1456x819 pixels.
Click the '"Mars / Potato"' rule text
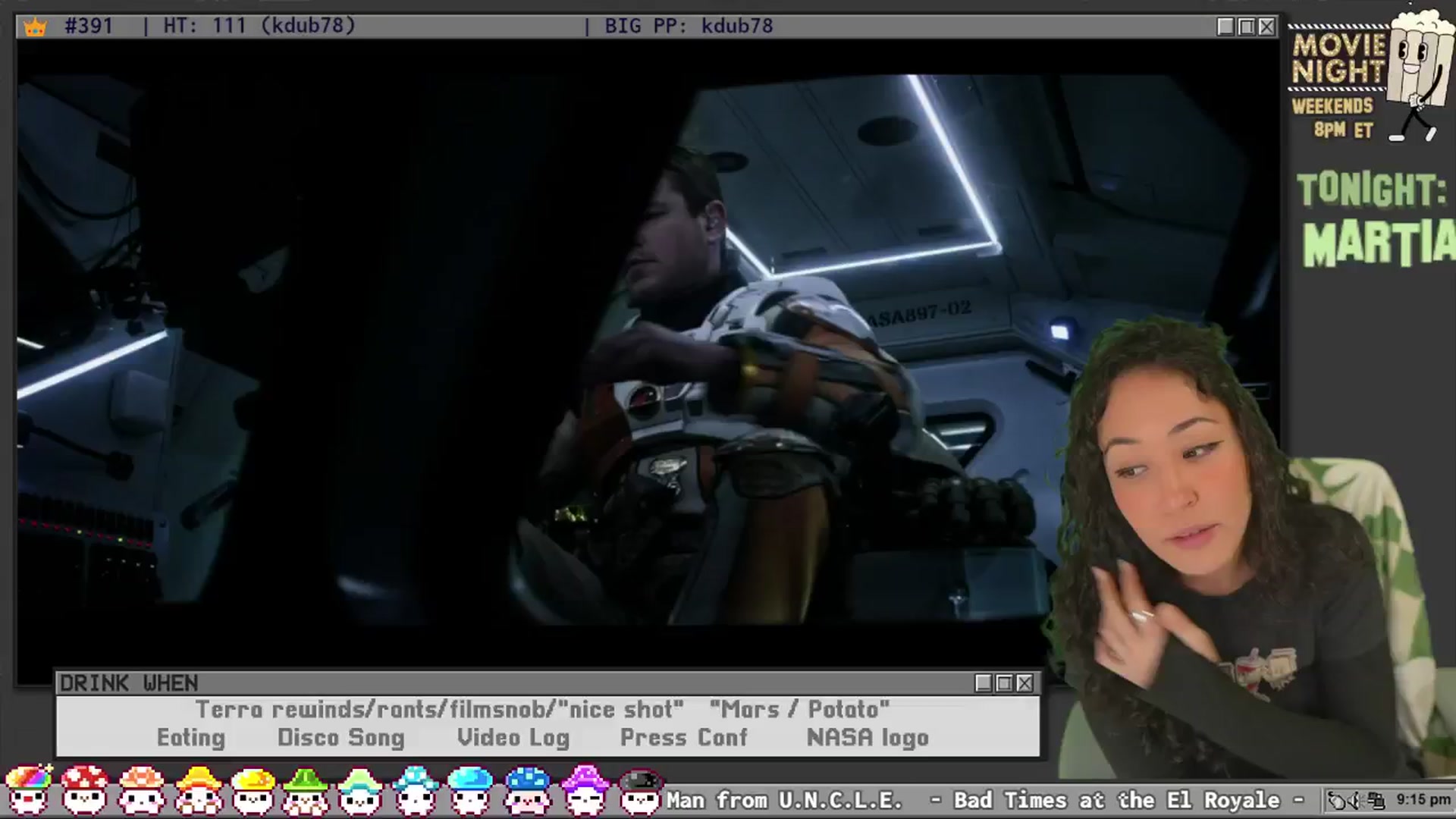coord(799,710)
